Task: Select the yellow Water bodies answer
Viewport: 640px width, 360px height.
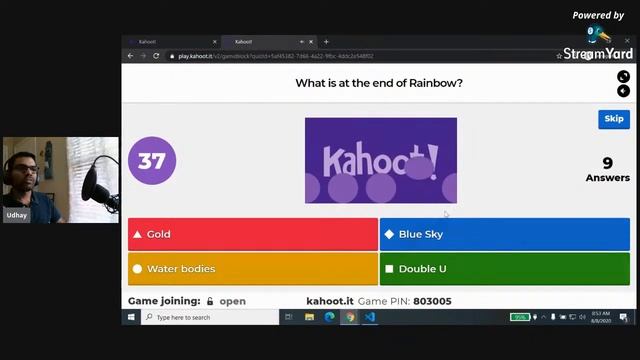Action: click(x=253, y=269)
